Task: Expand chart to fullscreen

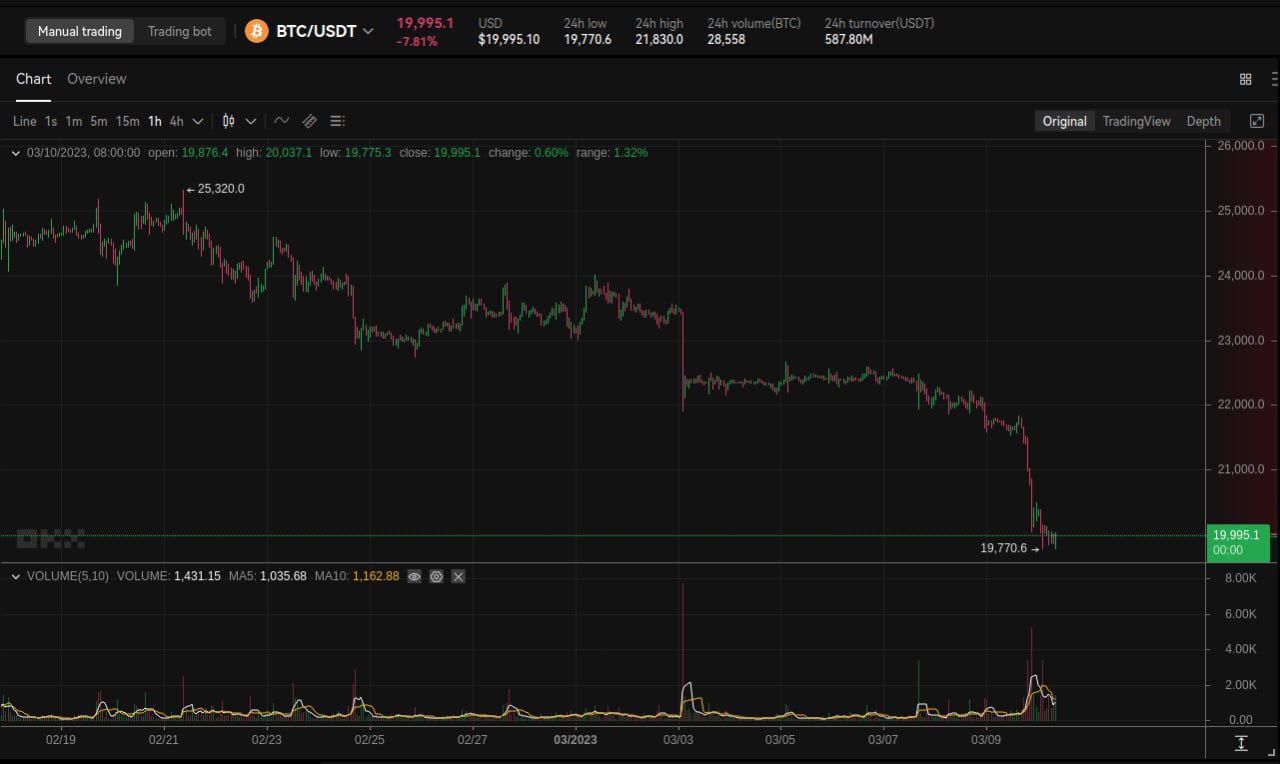Action: click(1257, 121)
